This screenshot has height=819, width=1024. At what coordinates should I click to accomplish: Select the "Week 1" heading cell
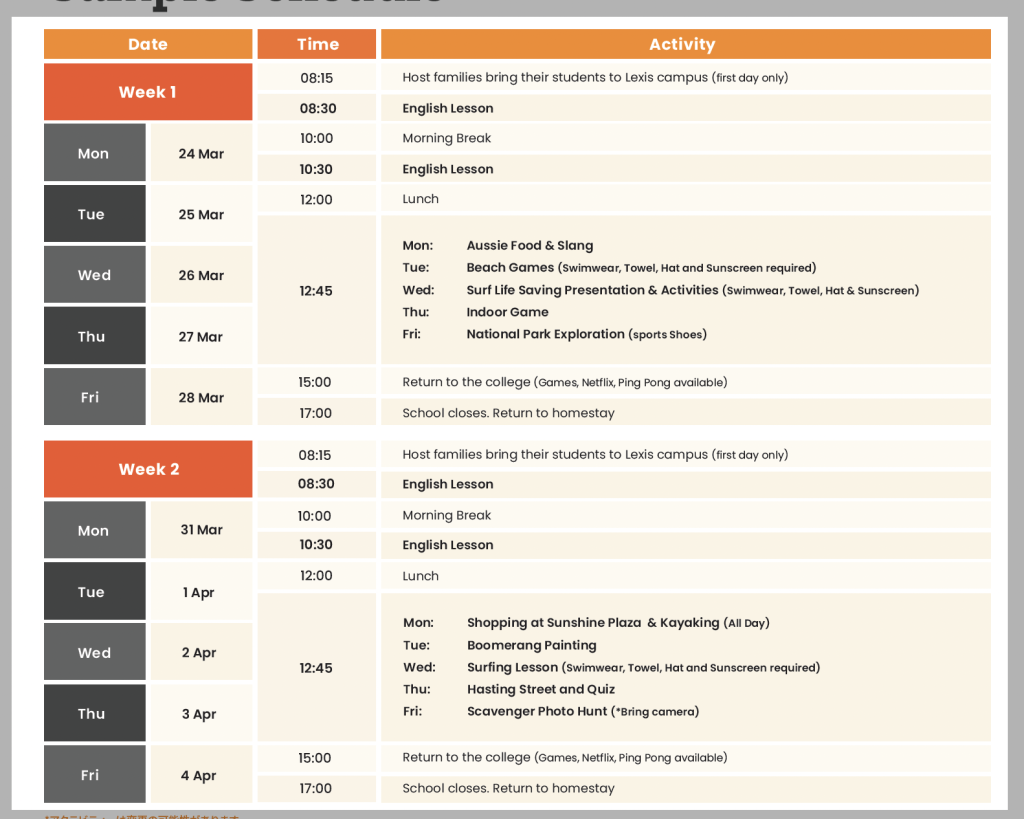[148, 91]
